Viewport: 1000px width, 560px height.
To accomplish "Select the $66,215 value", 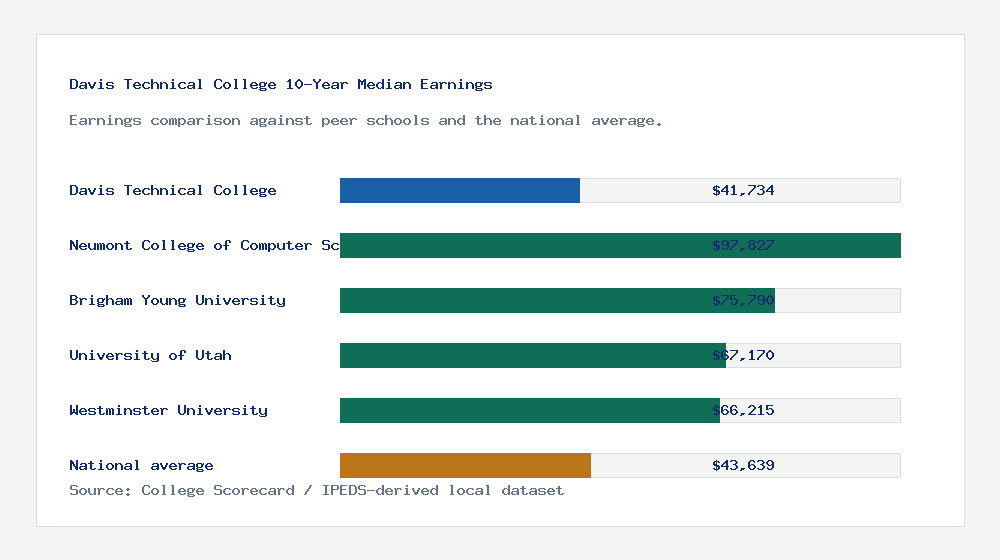I will [x=743, y=410].
